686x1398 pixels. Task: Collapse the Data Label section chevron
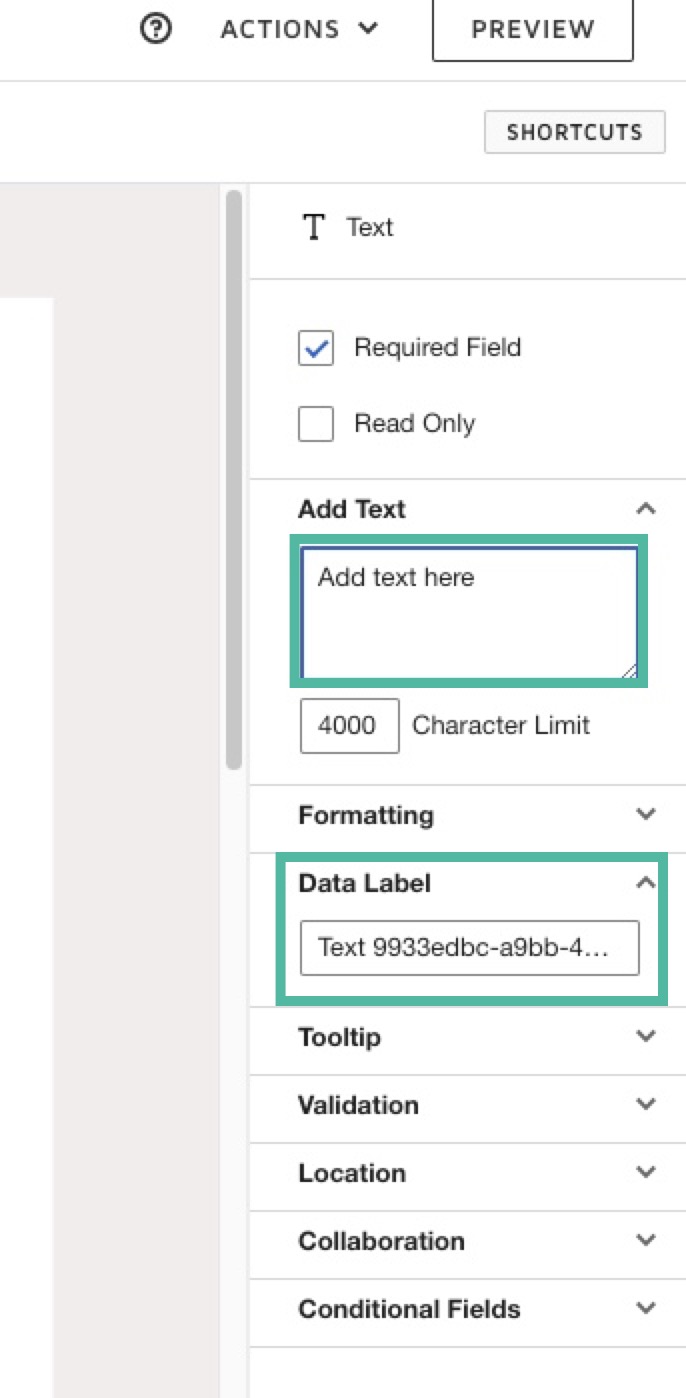coord(646,883)
